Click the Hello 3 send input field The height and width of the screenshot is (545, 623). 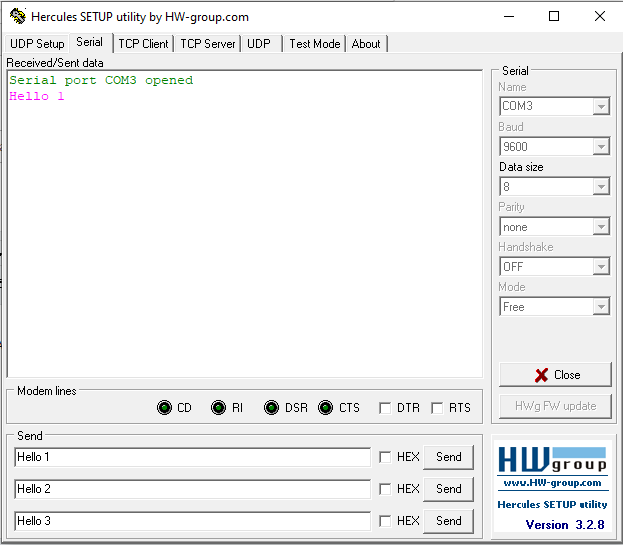click(x=193, y=521)
